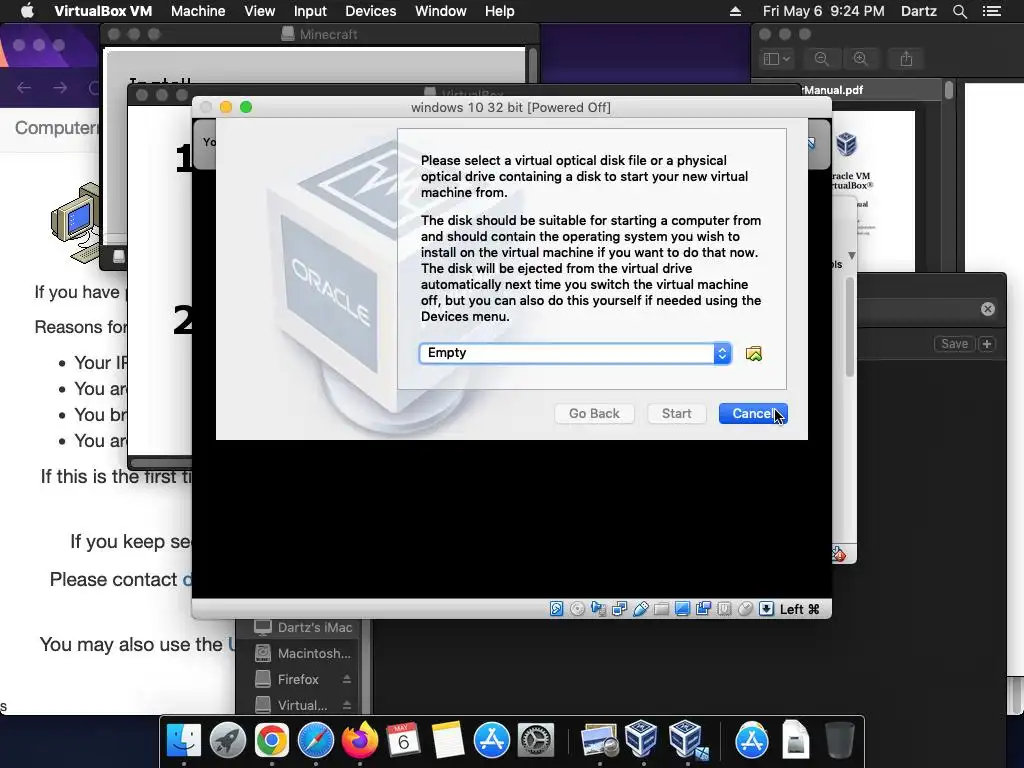Click the mouse integration indicator icon
Image resolution: width=1024 pixels, height=768 pixels.
[744, 609]
